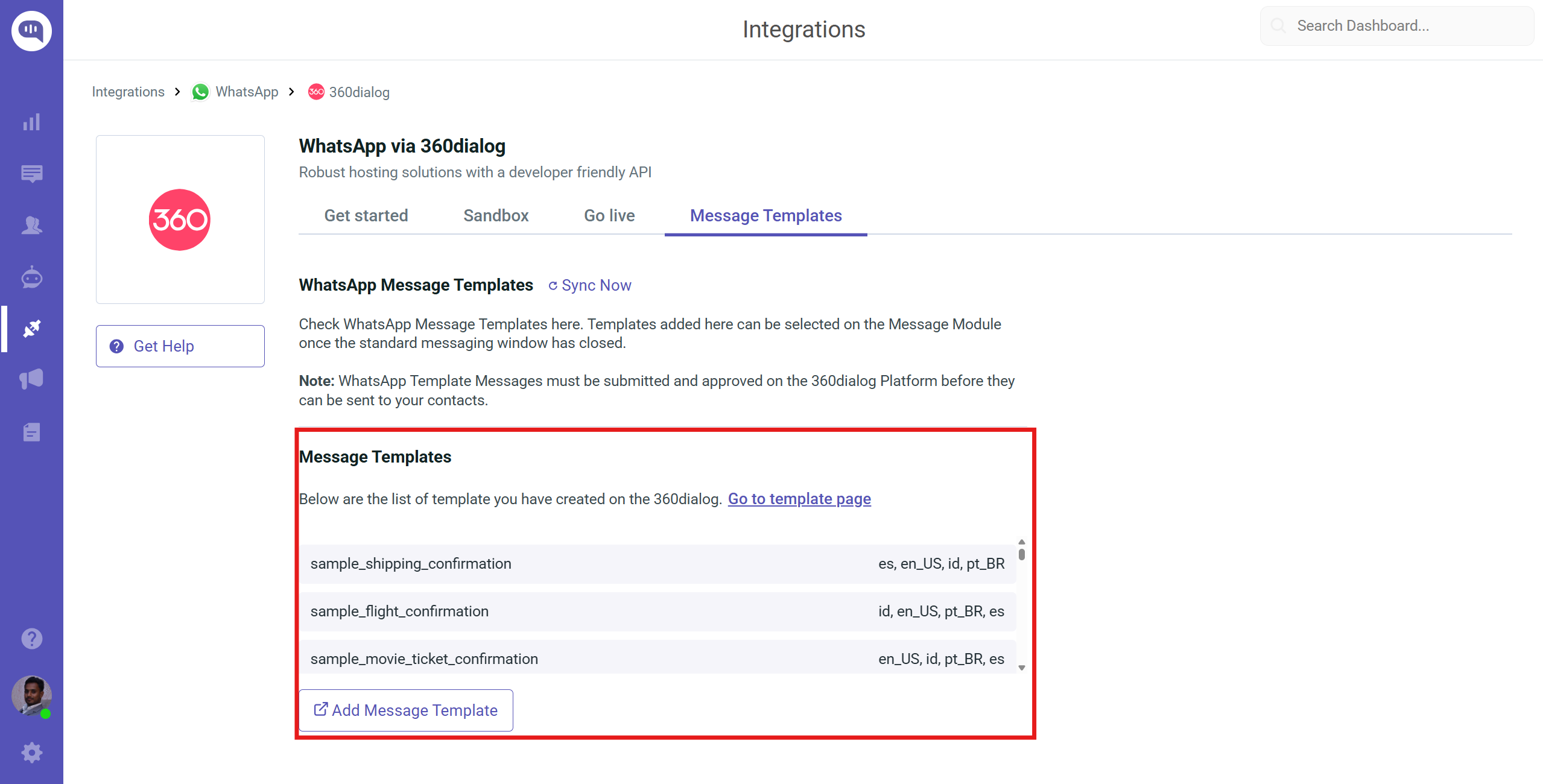
Task: Focus the Search Dashboard input field
Action: tap(1396, 26)
